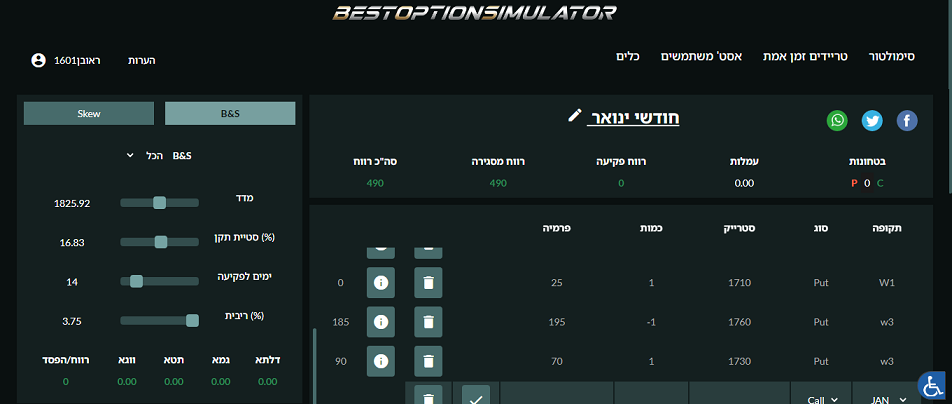The image size is (952, 404).
Task: Click the pencil icon to rename חודשי ינואר
Action: [x=574, y=116]
